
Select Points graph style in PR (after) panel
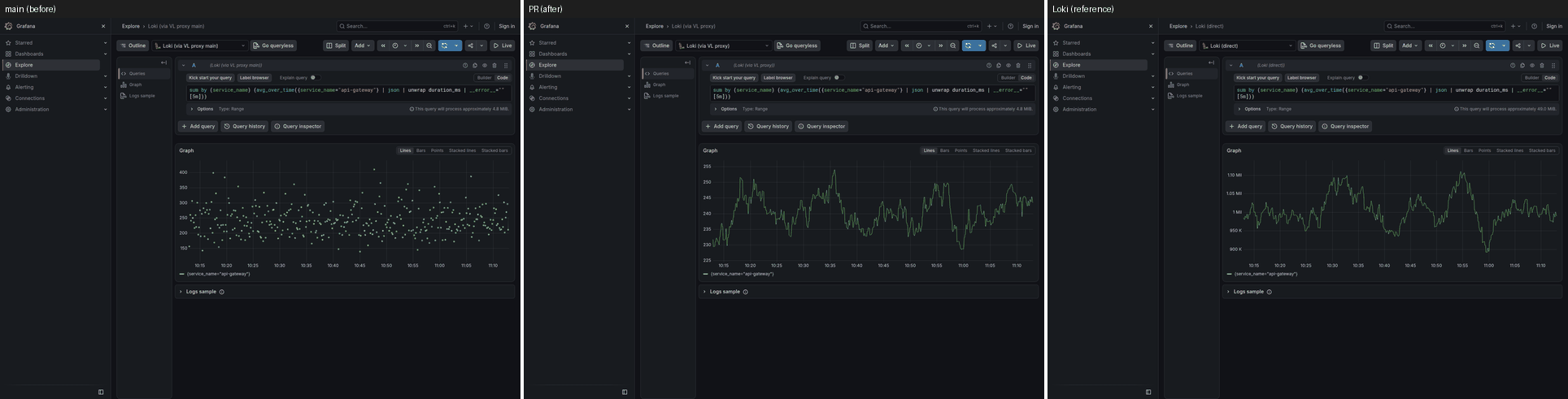pyautogui.click(x=960, y=150)
